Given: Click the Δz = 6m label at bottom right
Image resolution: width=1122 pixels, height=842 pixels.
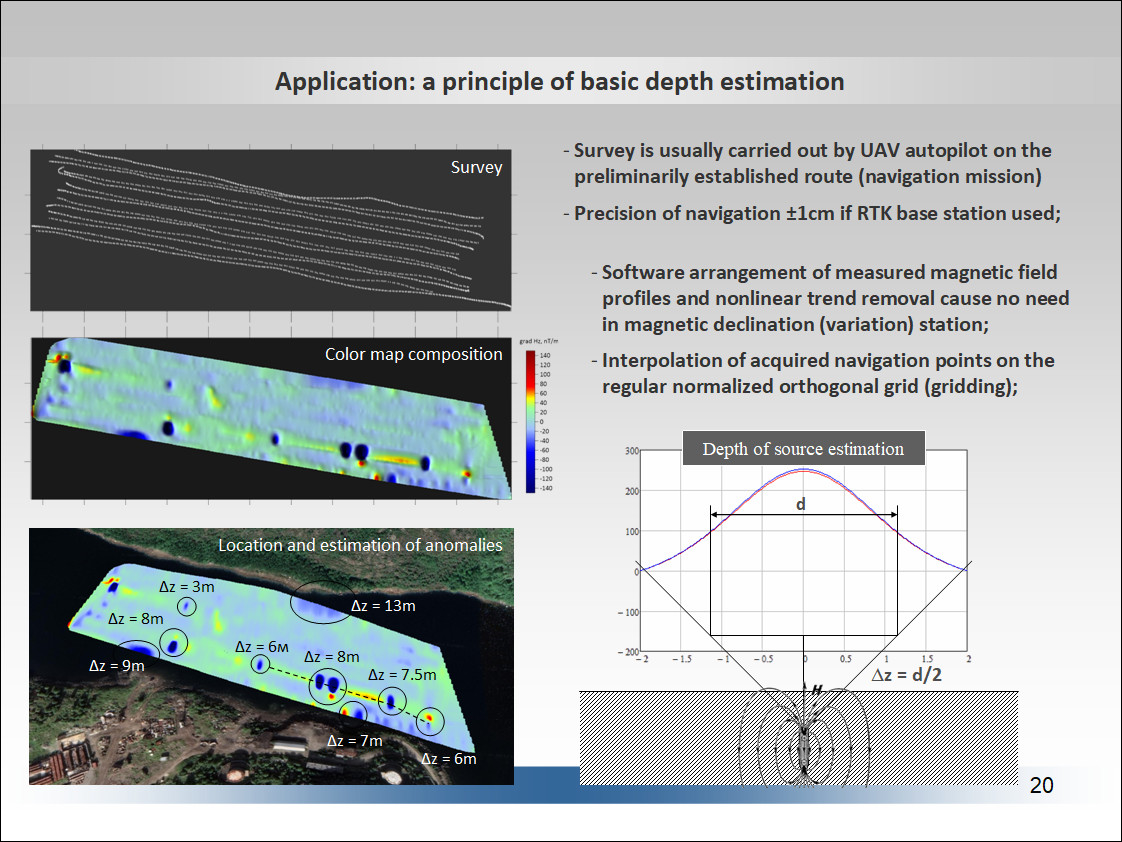Looking at the screenshot, I should tap(449, 759).
